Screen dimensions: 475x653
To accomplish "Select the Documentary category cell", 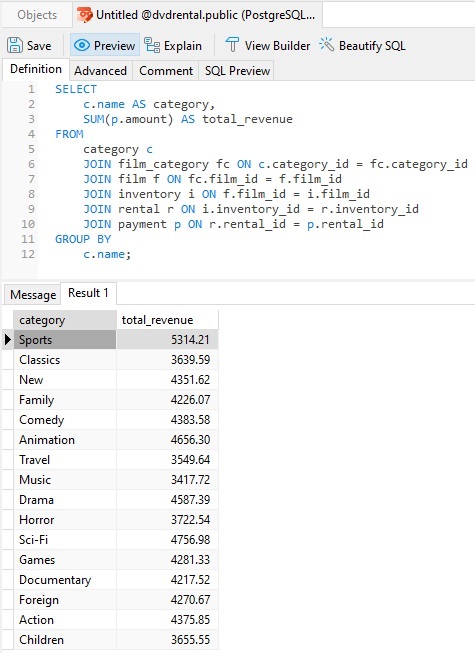I will tap(65, 579).
